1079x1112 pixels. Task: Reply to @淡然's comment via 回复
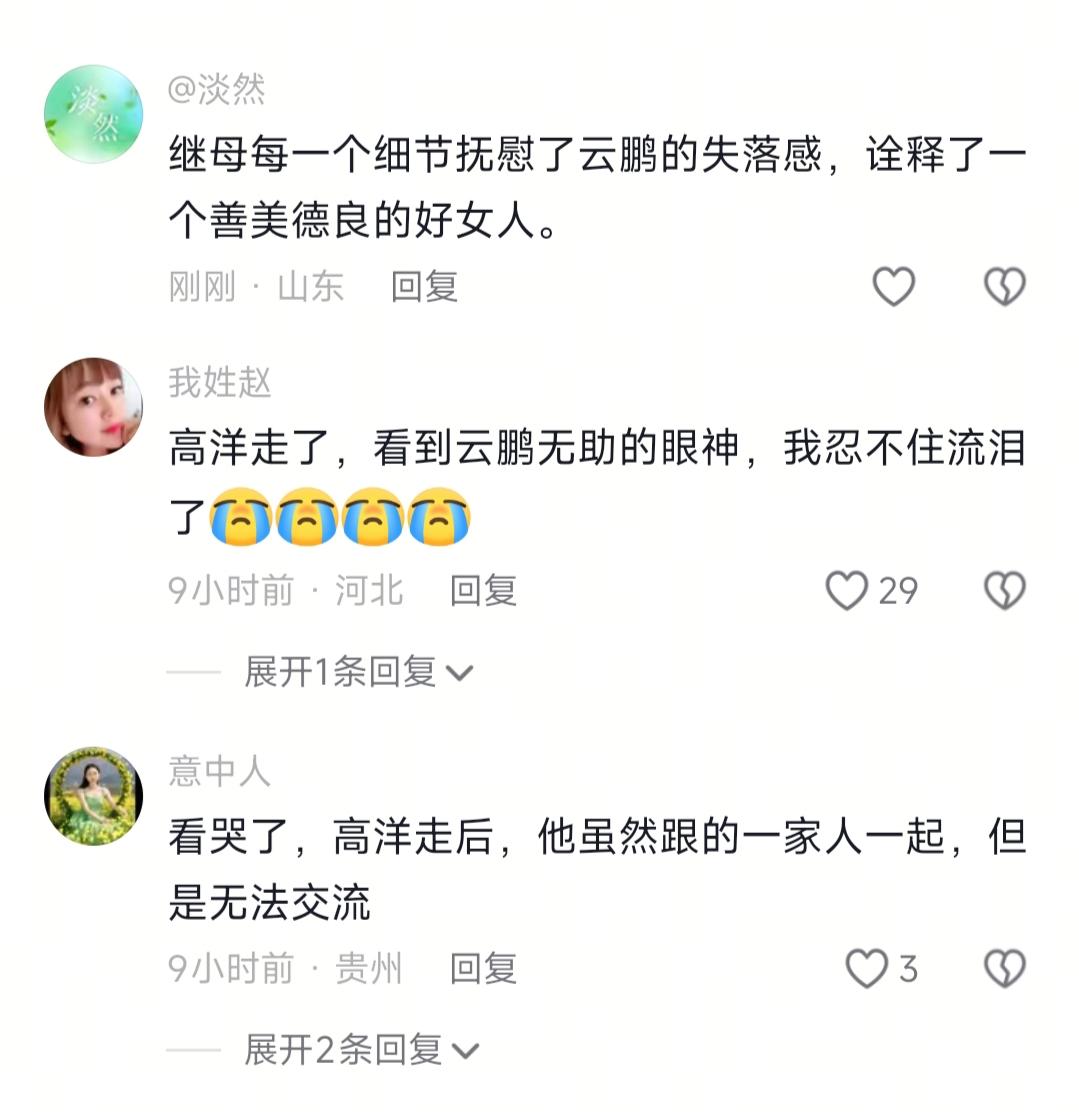tap(424, 287)
